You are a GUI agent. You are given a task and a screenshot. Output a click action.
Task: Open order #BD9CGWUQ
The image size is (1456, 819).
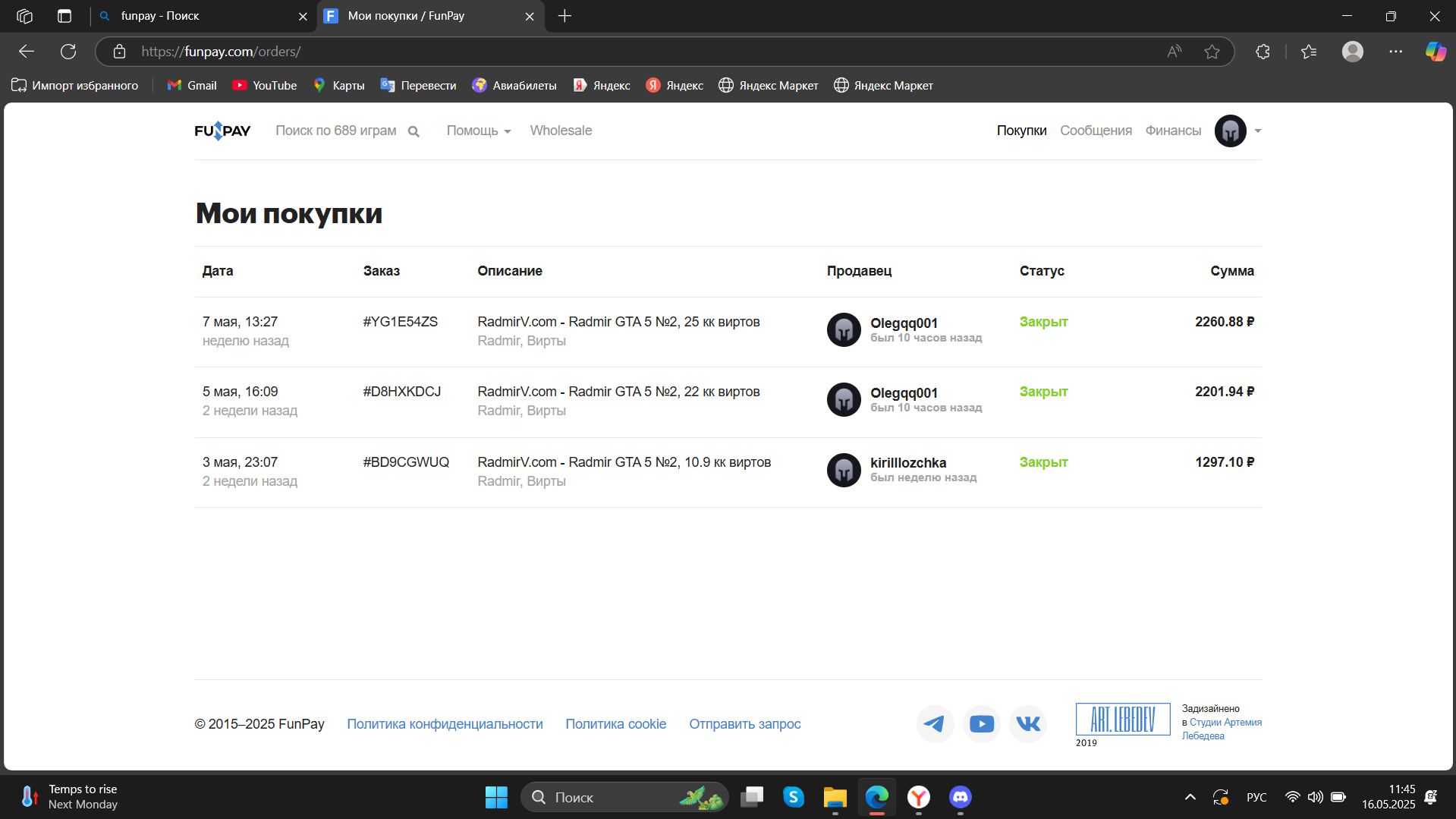point(406,462)
